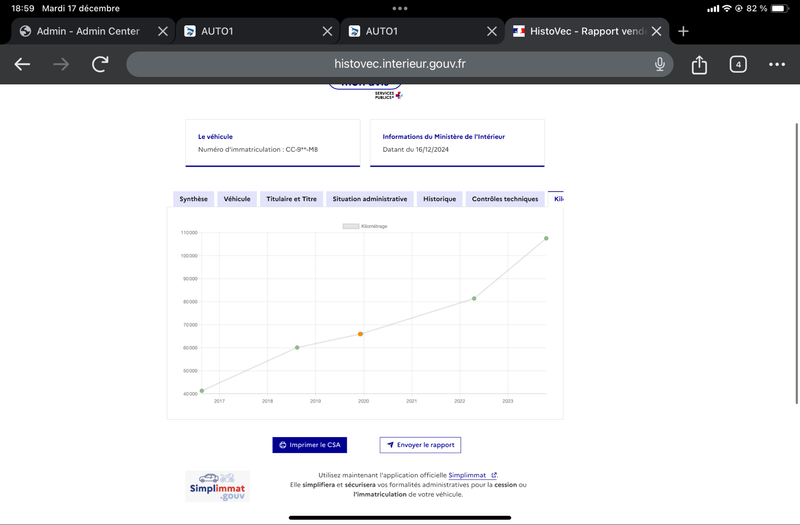This screenshot has width=800, height=525.
Task: Click the registration number 'CC-9**-MB' text
Action: (302, 149)
